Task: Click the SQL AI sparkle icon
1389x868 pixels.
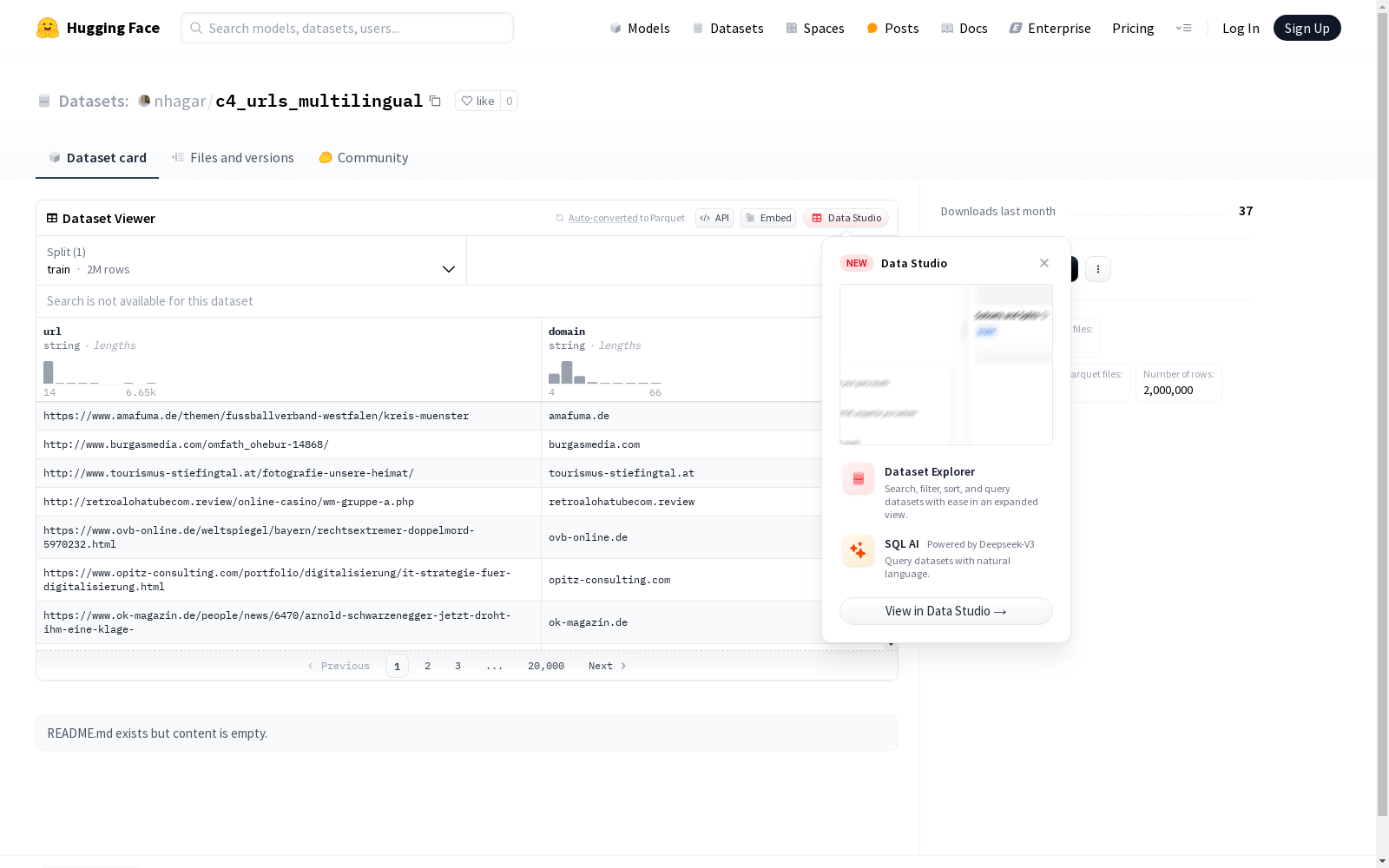Action: coord(858,551)
